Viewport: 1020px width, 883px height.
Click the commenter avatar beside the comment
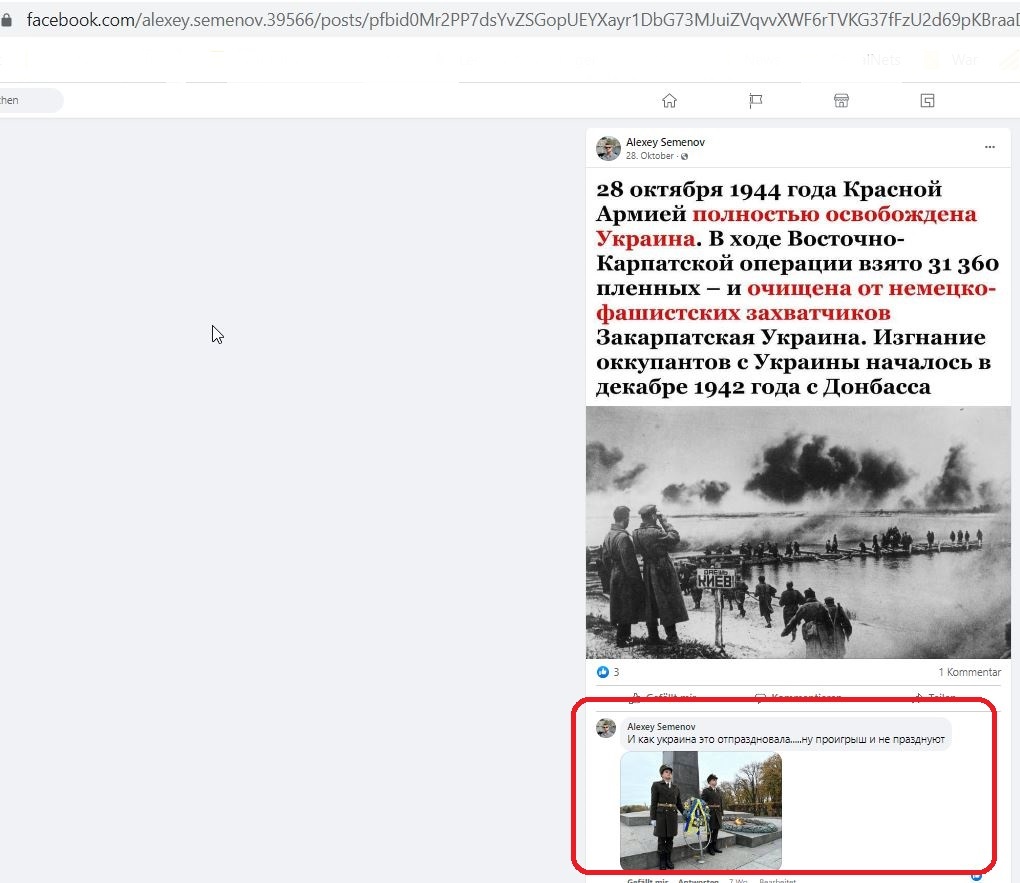pyautogui.click(x=606, y=728)
